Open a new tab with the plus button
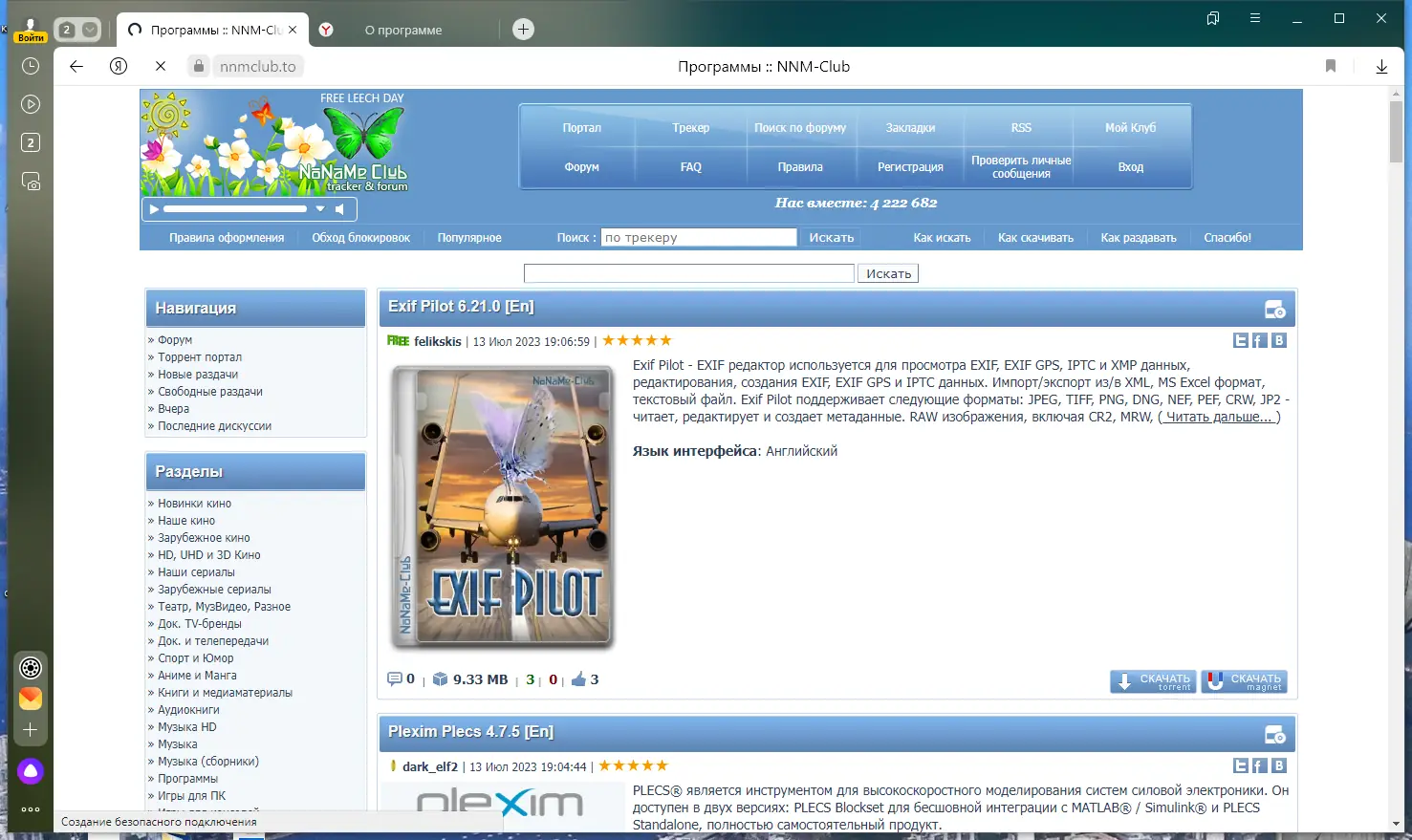Image resolution: width=1412 pixels, height=840 pixels. 523,30
